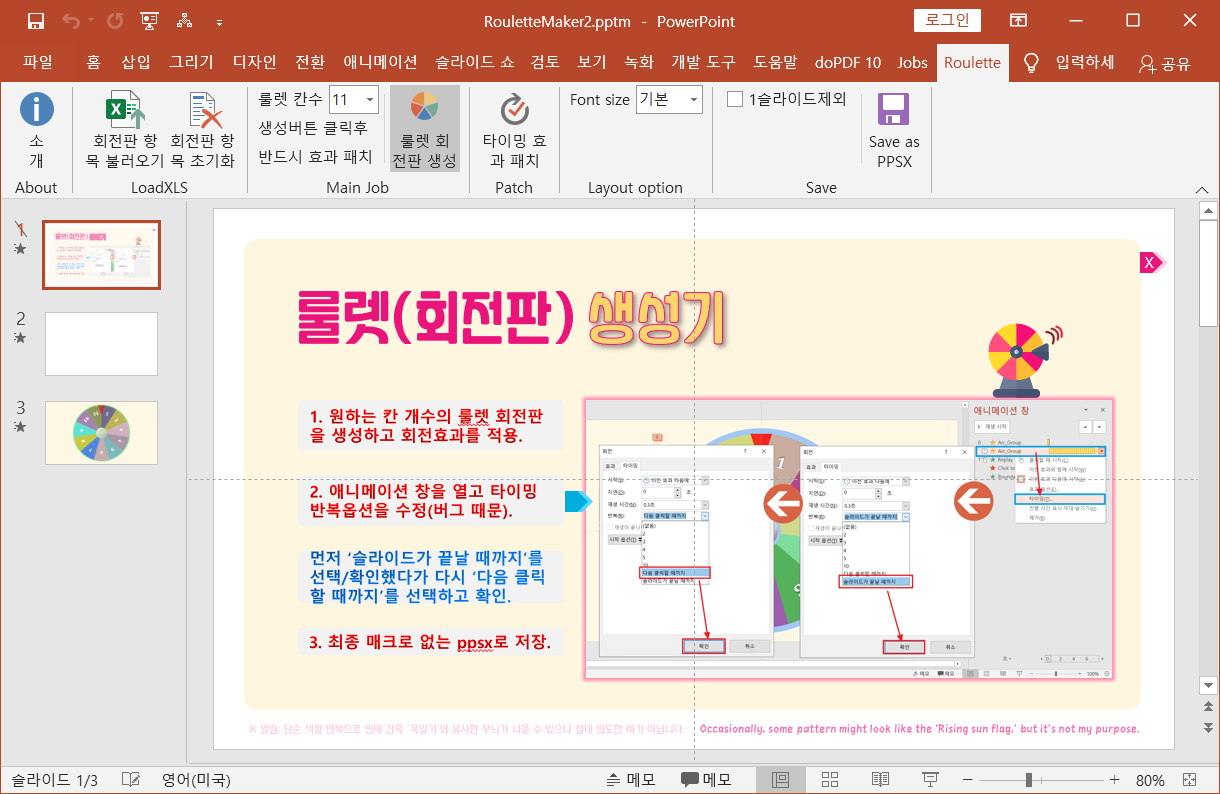Screen dimensions: 1220x794
Task: Click 영어(미국) language in status bar
Action: (196, 780)
